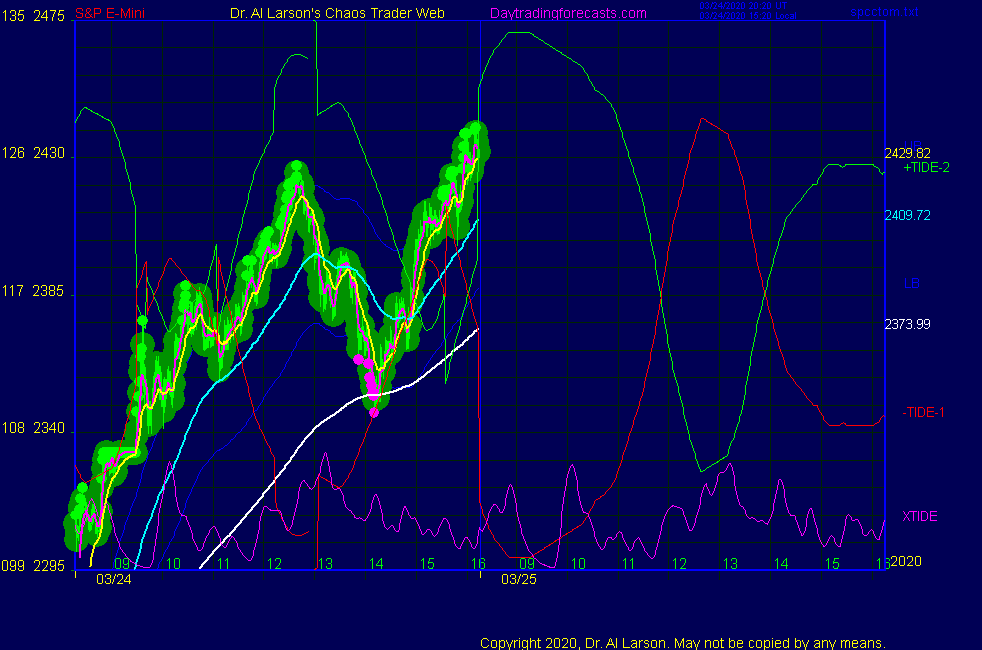The image size is (982, 650).
Task: Click the 2340 price axis label
Action: click(49, 429)
